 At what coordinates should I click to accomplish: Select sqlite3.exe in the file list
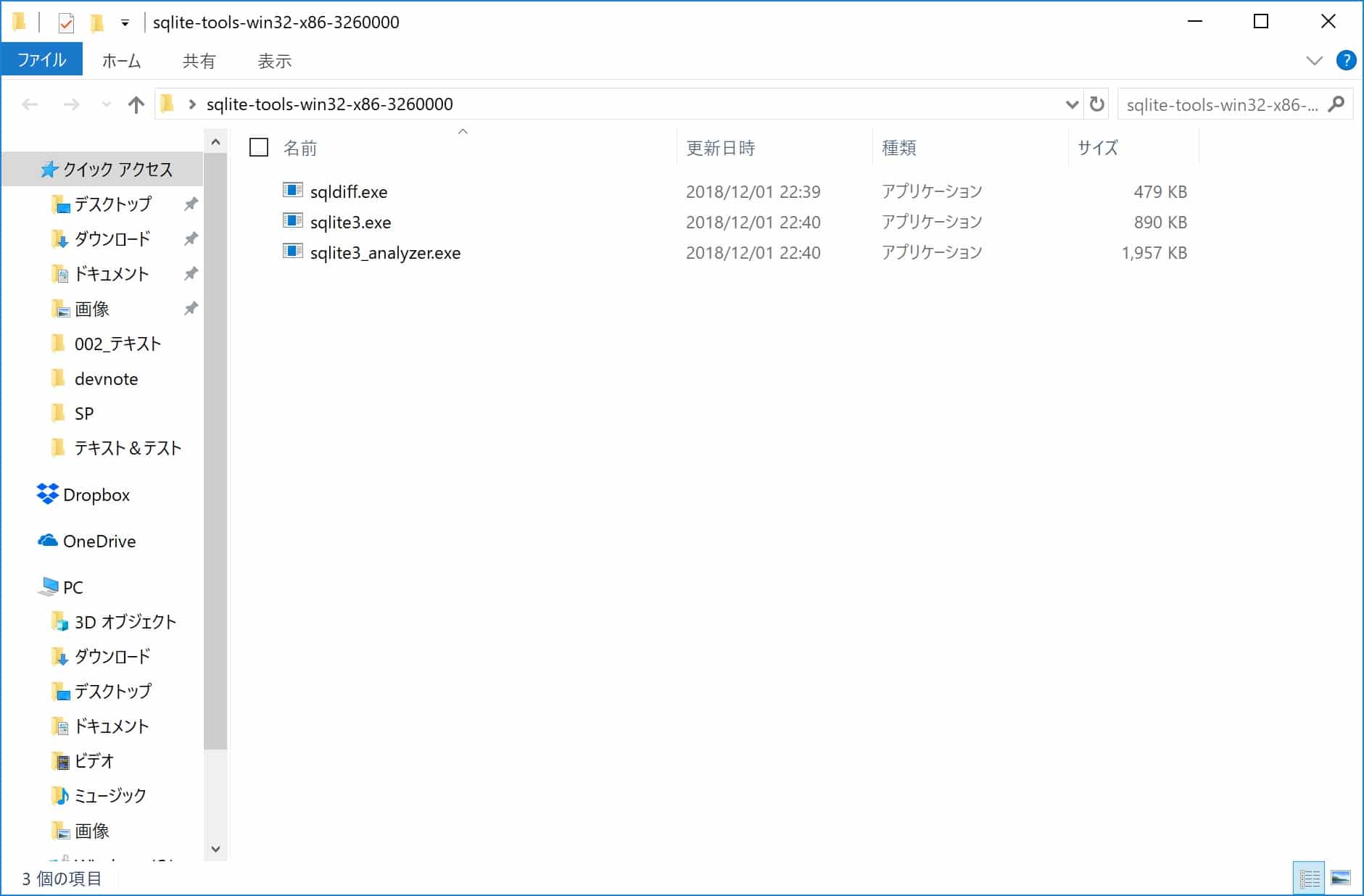coord(350,222)
